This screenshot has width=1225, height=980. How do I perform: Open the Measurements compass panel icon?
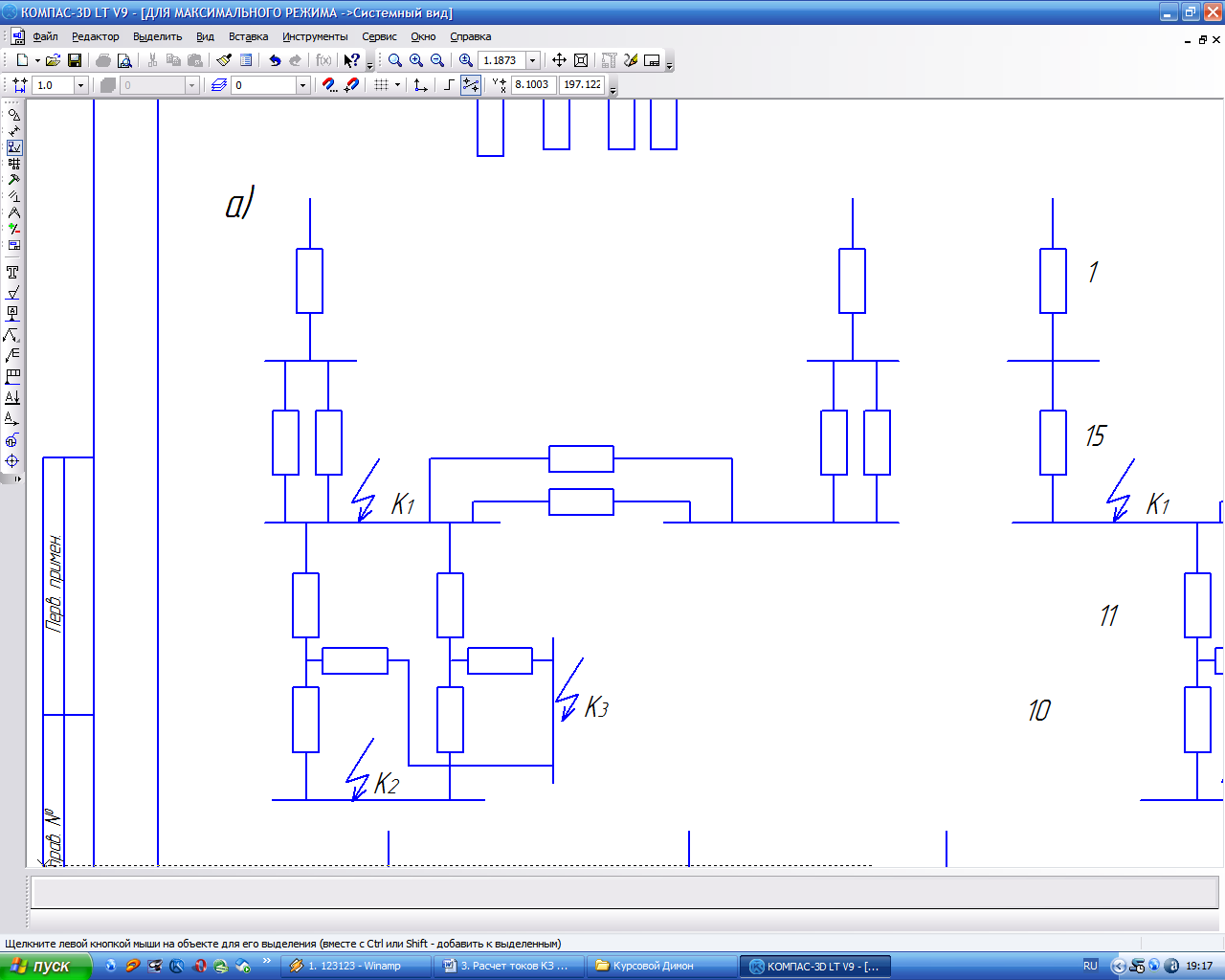(x=13, y=212)
